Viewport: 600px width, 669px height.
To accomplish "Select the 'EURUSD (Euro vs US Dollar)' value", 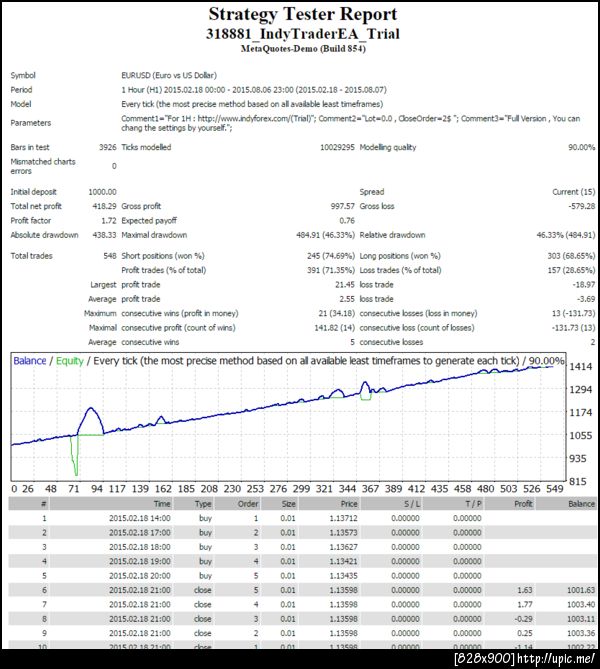I will click(169, 76).
